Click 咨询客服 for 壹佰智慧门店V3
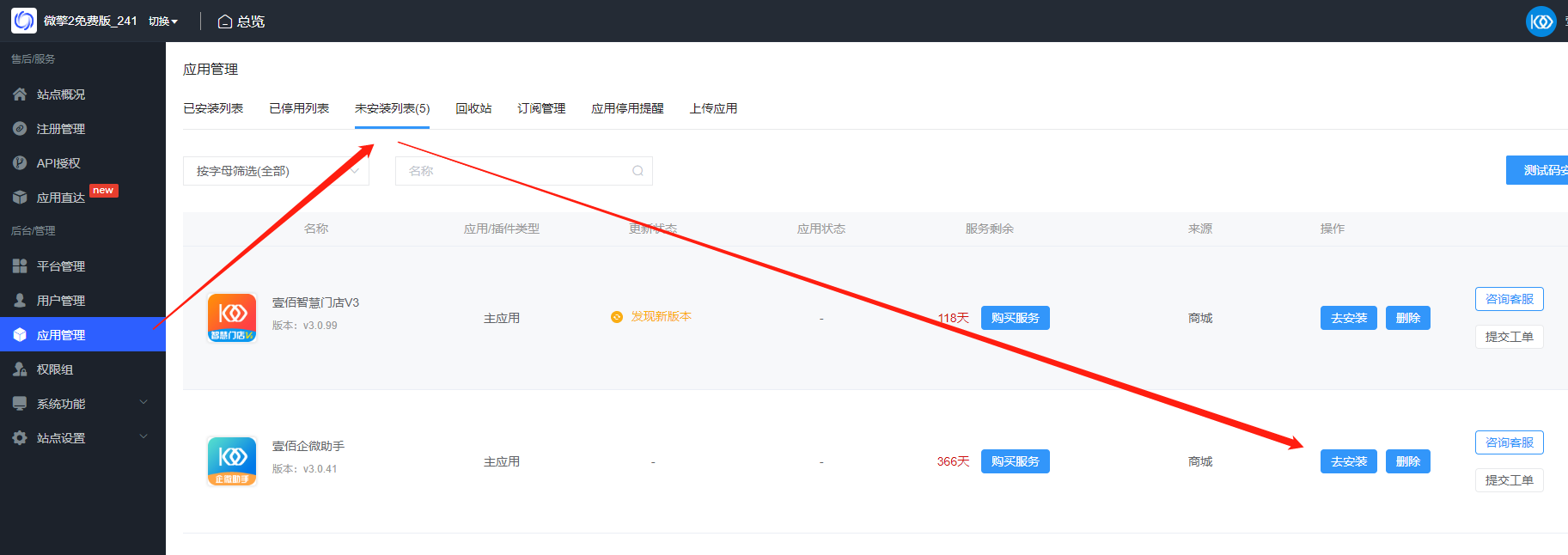The width and height of the screenshot is (1568, 555). tap(1510, 299)
